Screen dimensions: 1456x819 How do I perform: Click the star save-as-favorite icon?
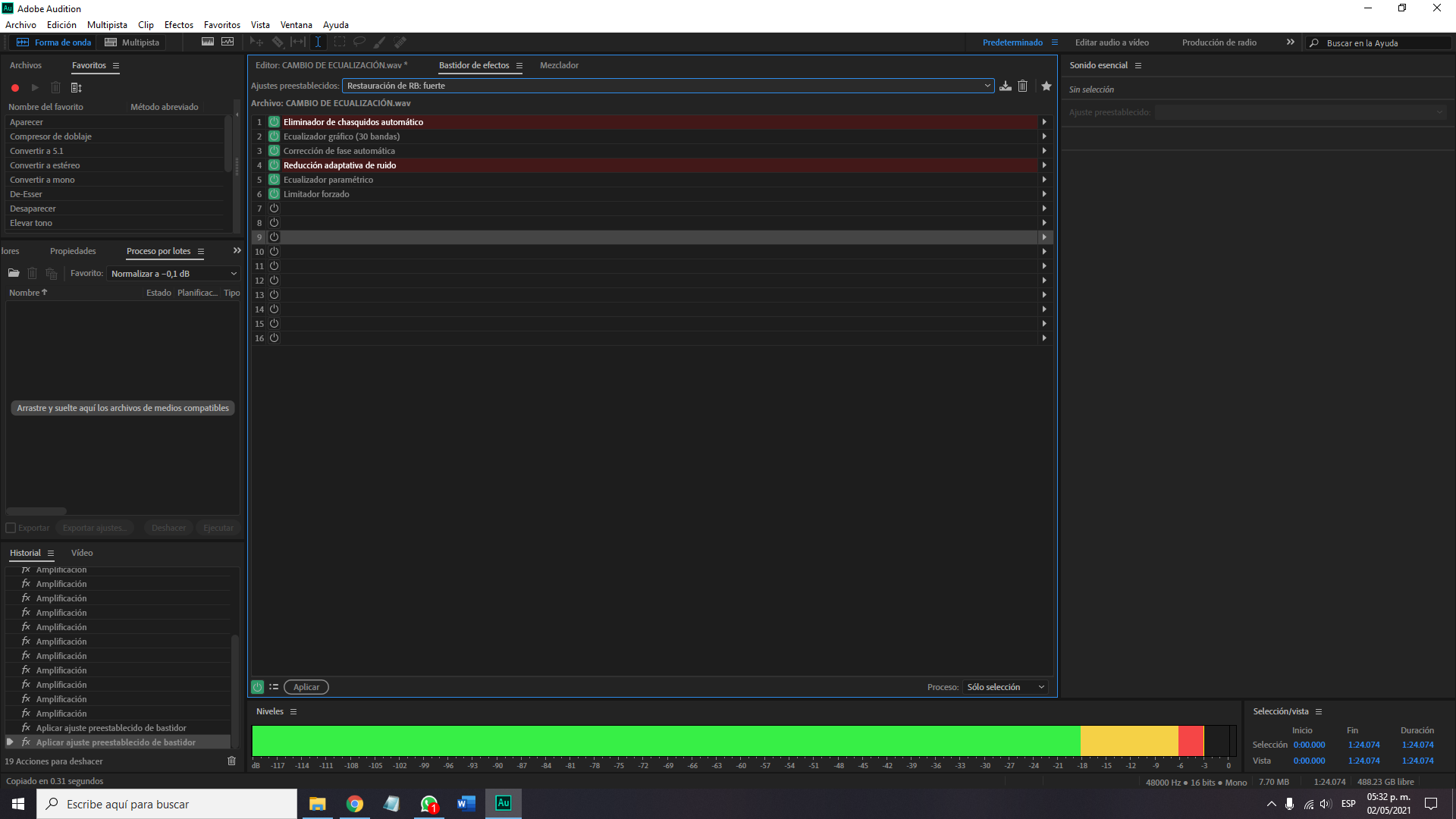(x=1046, y=86)
